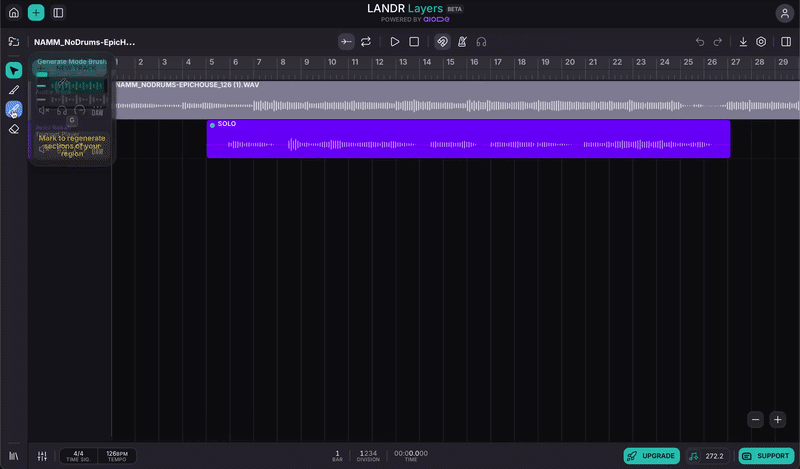Toggle the left sidebar panel icon
This screenshot has height=469, width=800.
(58, 12)
